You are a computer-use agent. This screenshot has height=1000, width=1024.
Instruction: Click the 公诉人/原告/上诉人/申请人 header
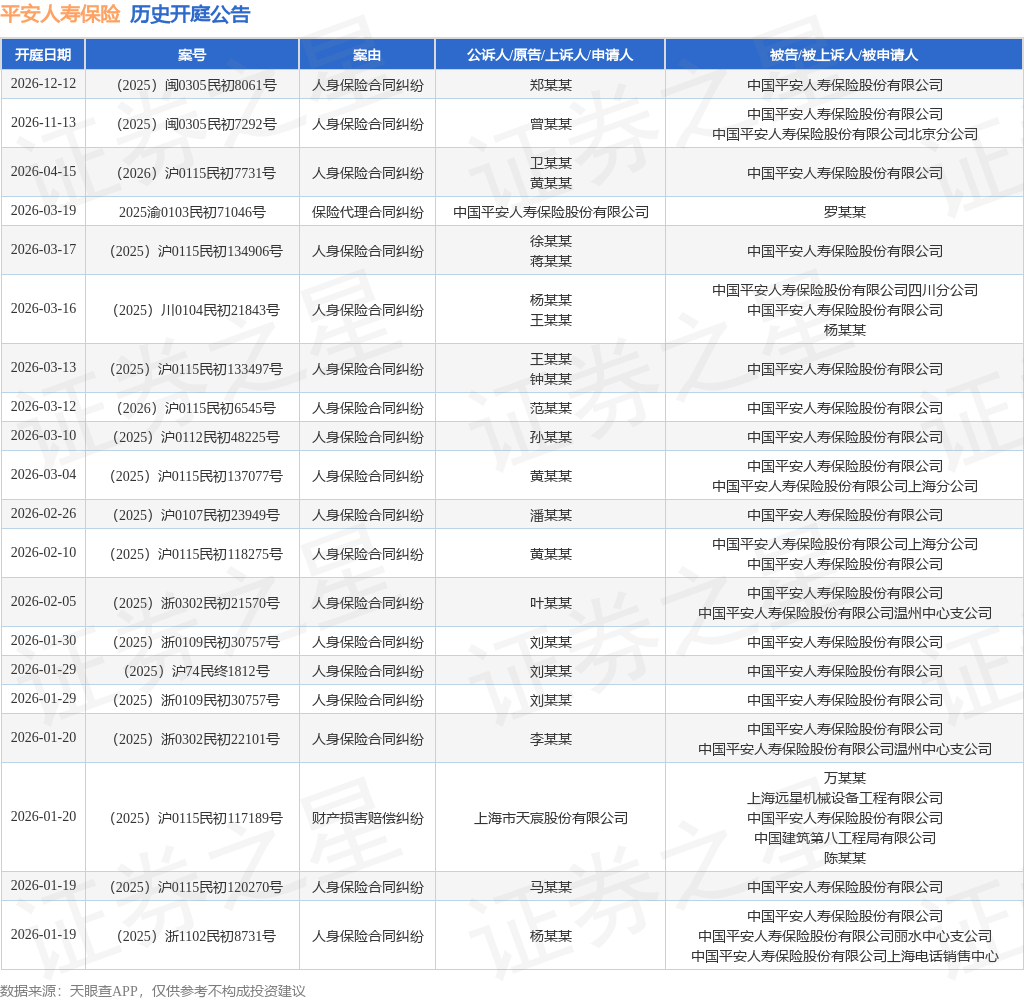click(550, 55)
